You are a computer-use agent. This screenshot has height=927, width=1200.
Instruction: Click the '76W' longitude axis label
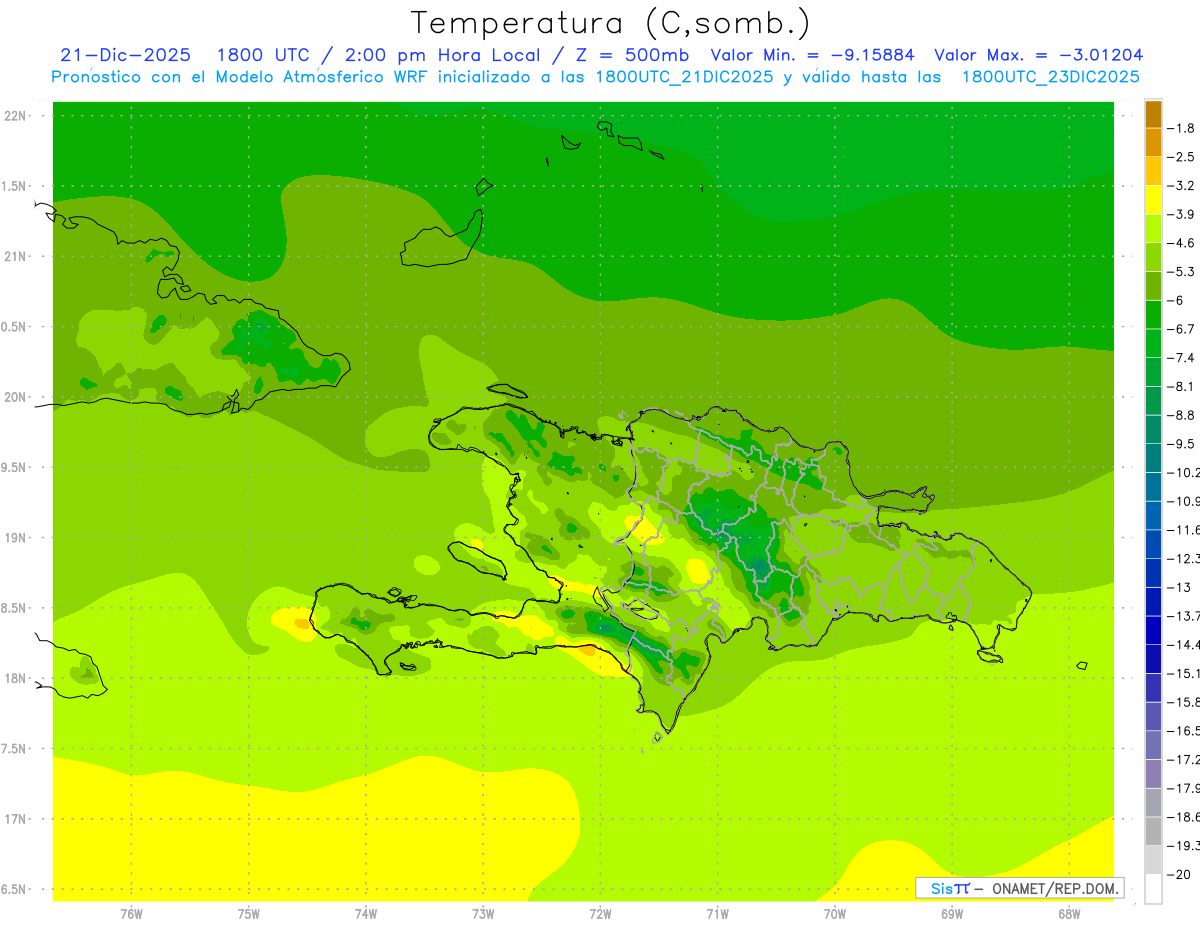(x=131, y=914)
